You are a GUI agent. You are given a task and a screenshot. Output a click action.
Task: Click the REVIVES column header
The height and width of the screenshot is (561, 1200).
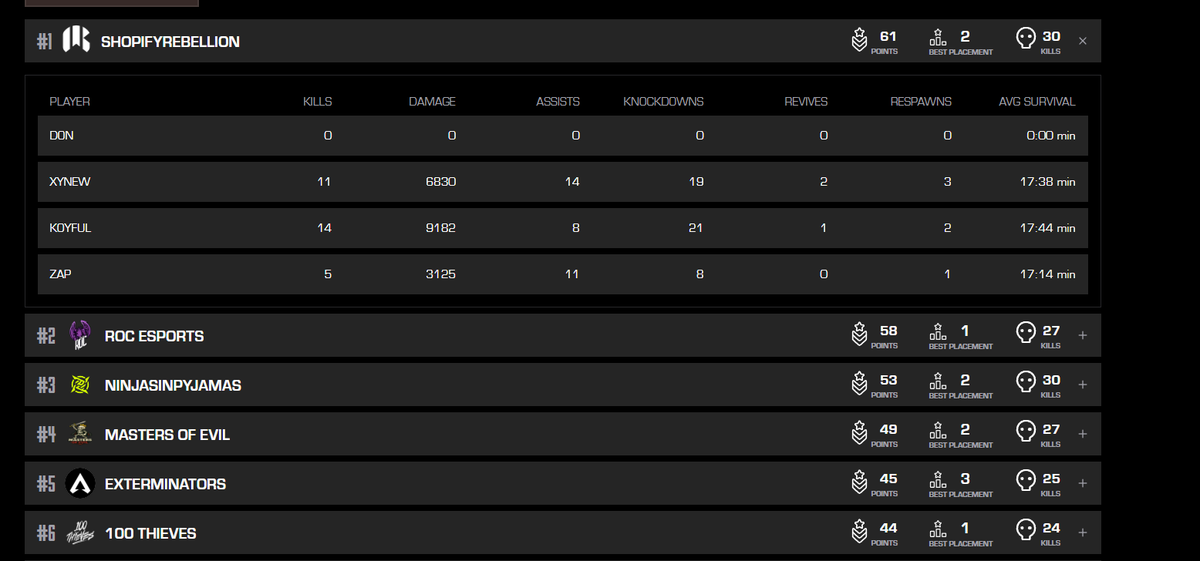(806, 102)
